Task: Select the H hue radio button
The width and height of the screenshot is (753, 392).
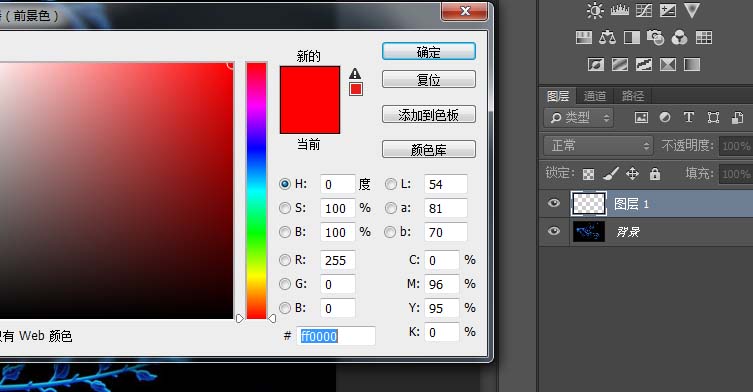Action: point(285,184)
